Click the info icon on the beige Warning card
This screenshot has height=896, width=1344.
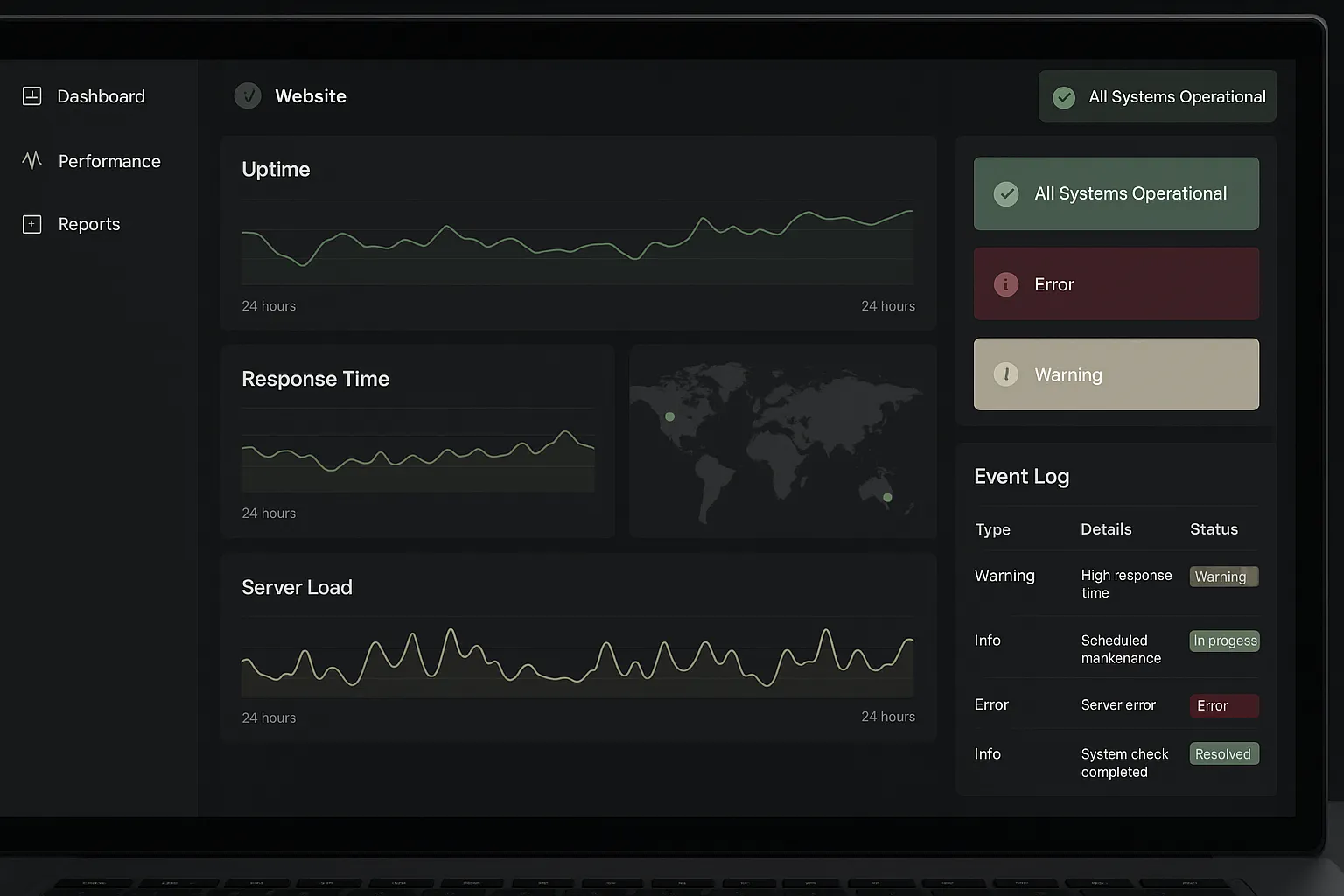point(1006,374)
